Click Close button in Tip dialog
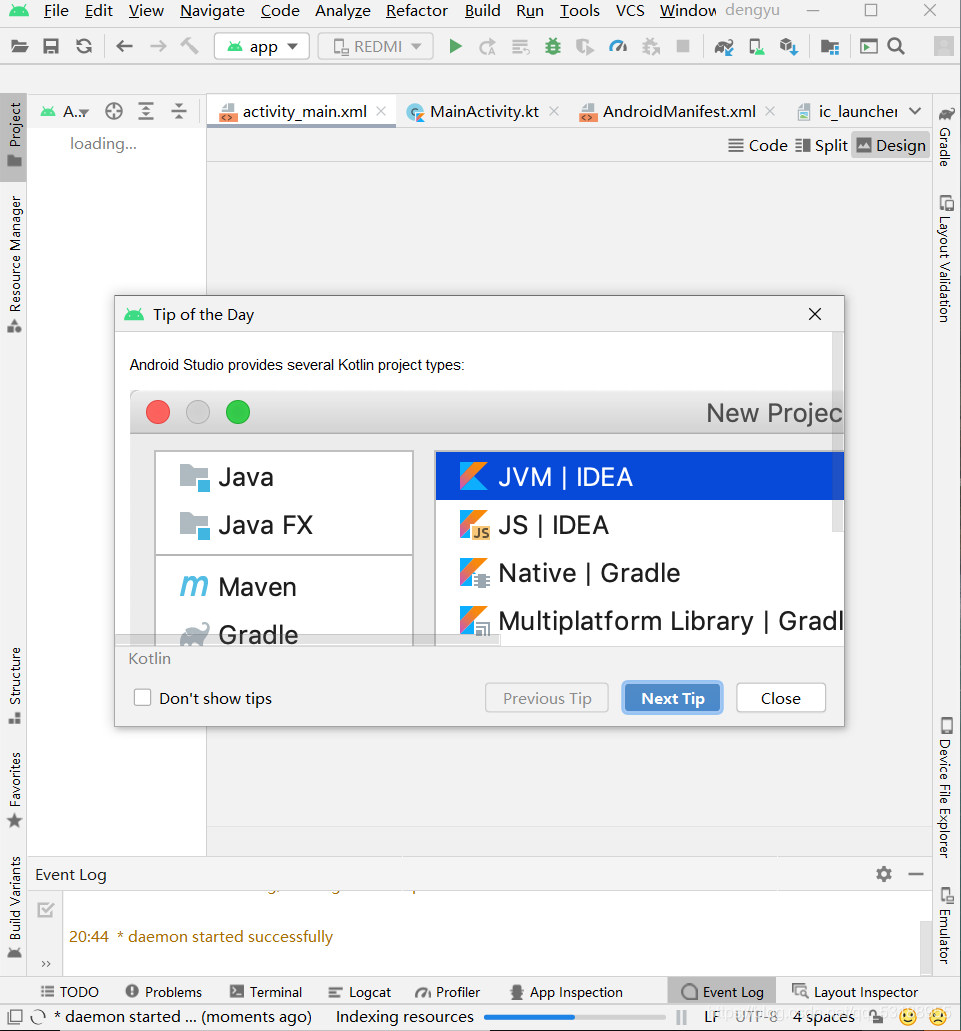This screenshot has height=1031, width=961. coord(781,698)
